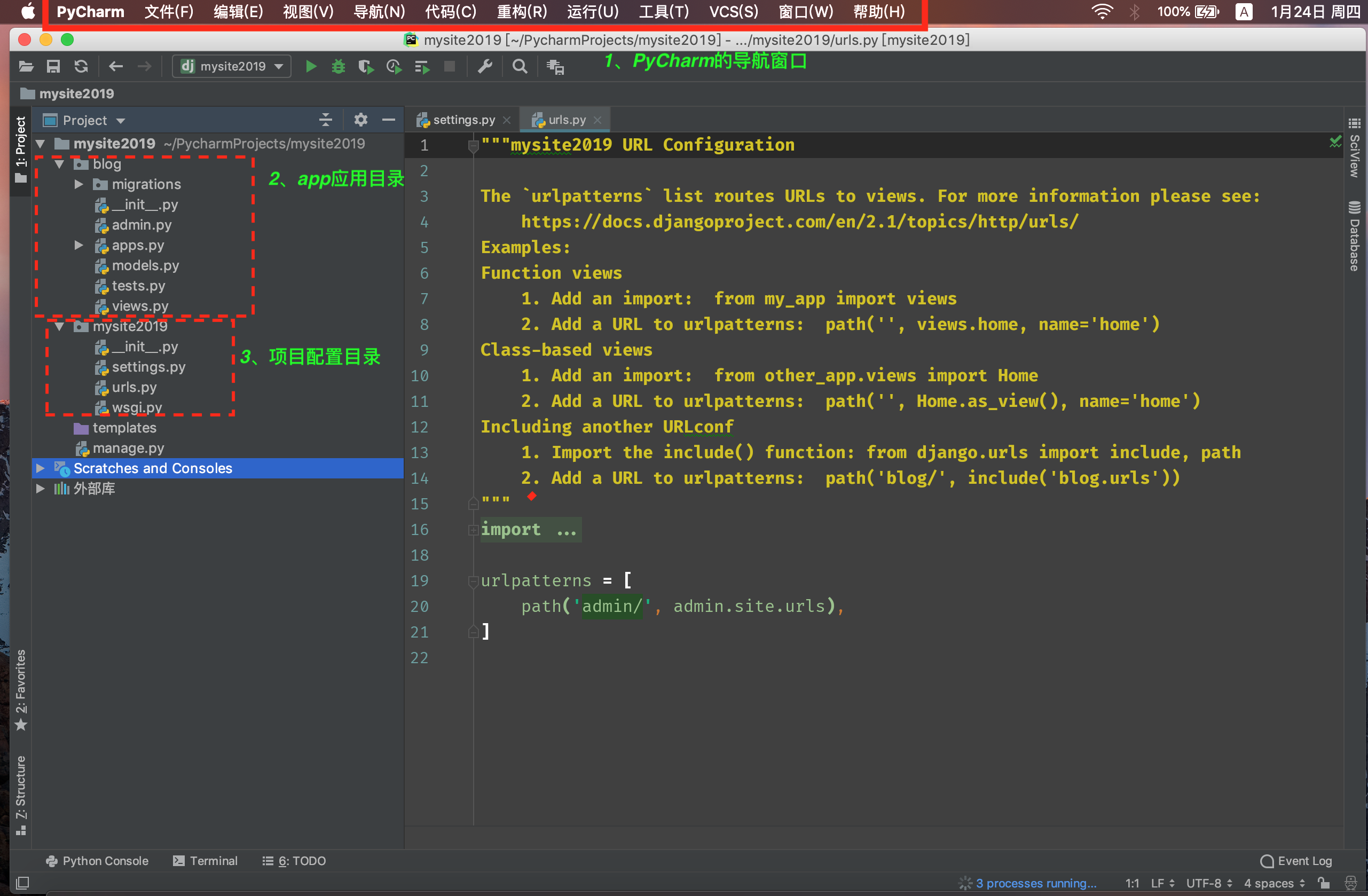Hide the Project panel with minus icon
The image size is (1368, 896).
coord(389,120)
